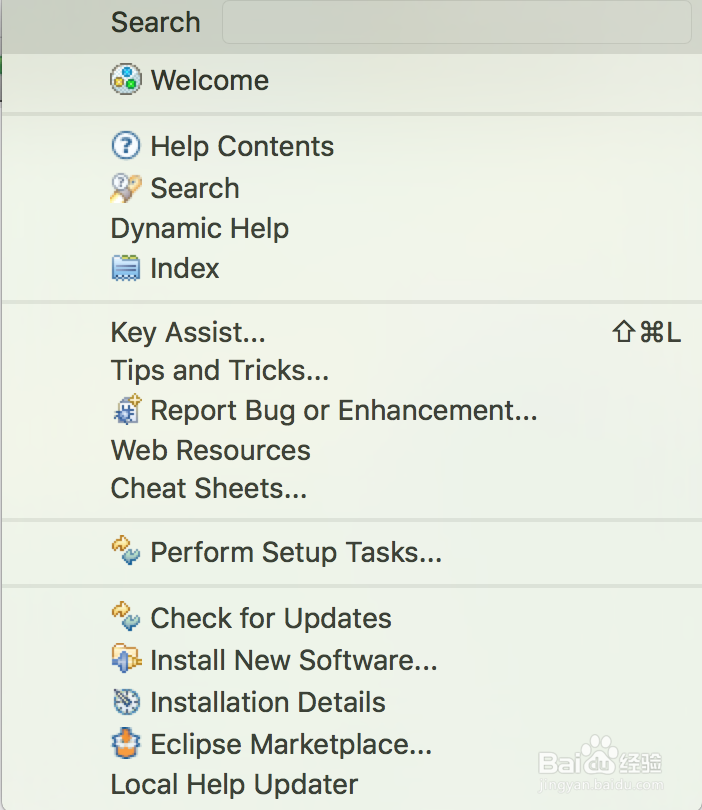Viewport: 702px width, 810px height.
Task: Click the Index book icon
Action: point(126,268)
